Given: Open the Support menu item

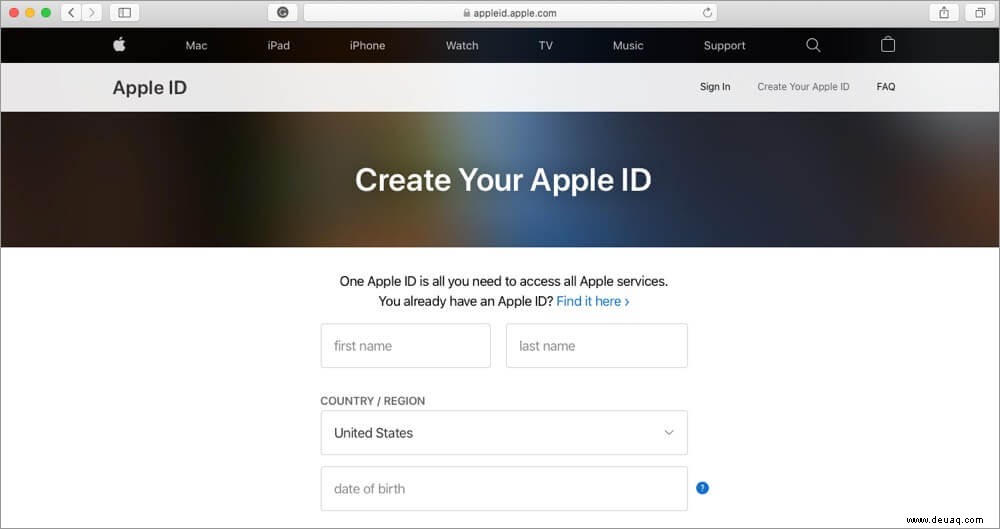Looking at the screenshot, I should pos(724,45).
